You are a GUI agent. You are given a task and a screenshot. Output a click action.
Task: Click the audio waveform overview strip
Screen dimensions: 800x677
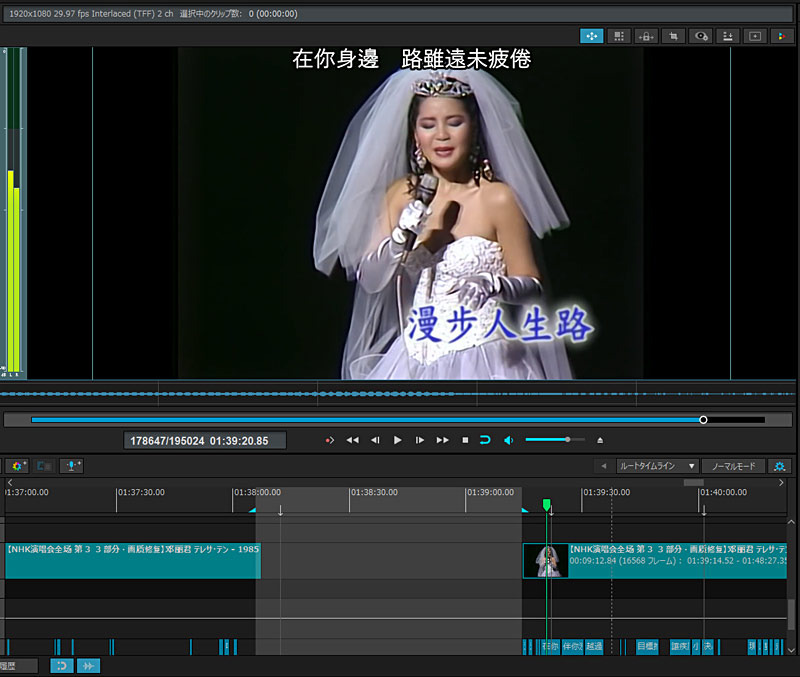pyautogui.click(x=398, y=394)
